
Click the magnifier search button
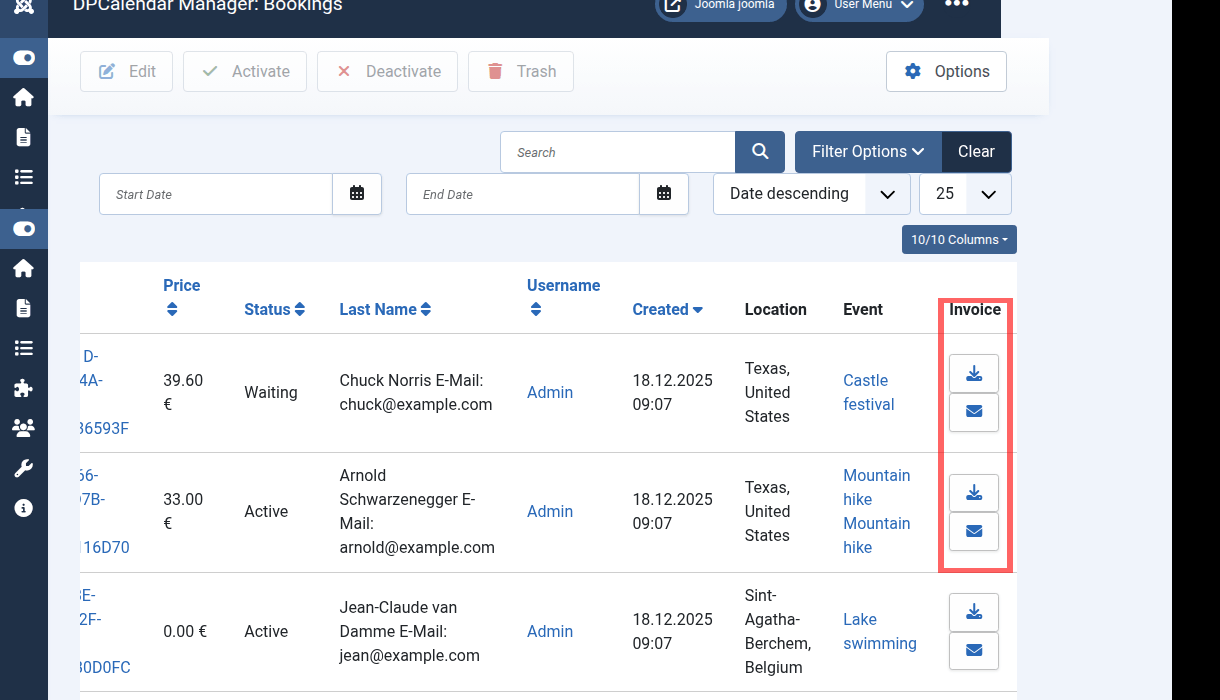(760, 152)
